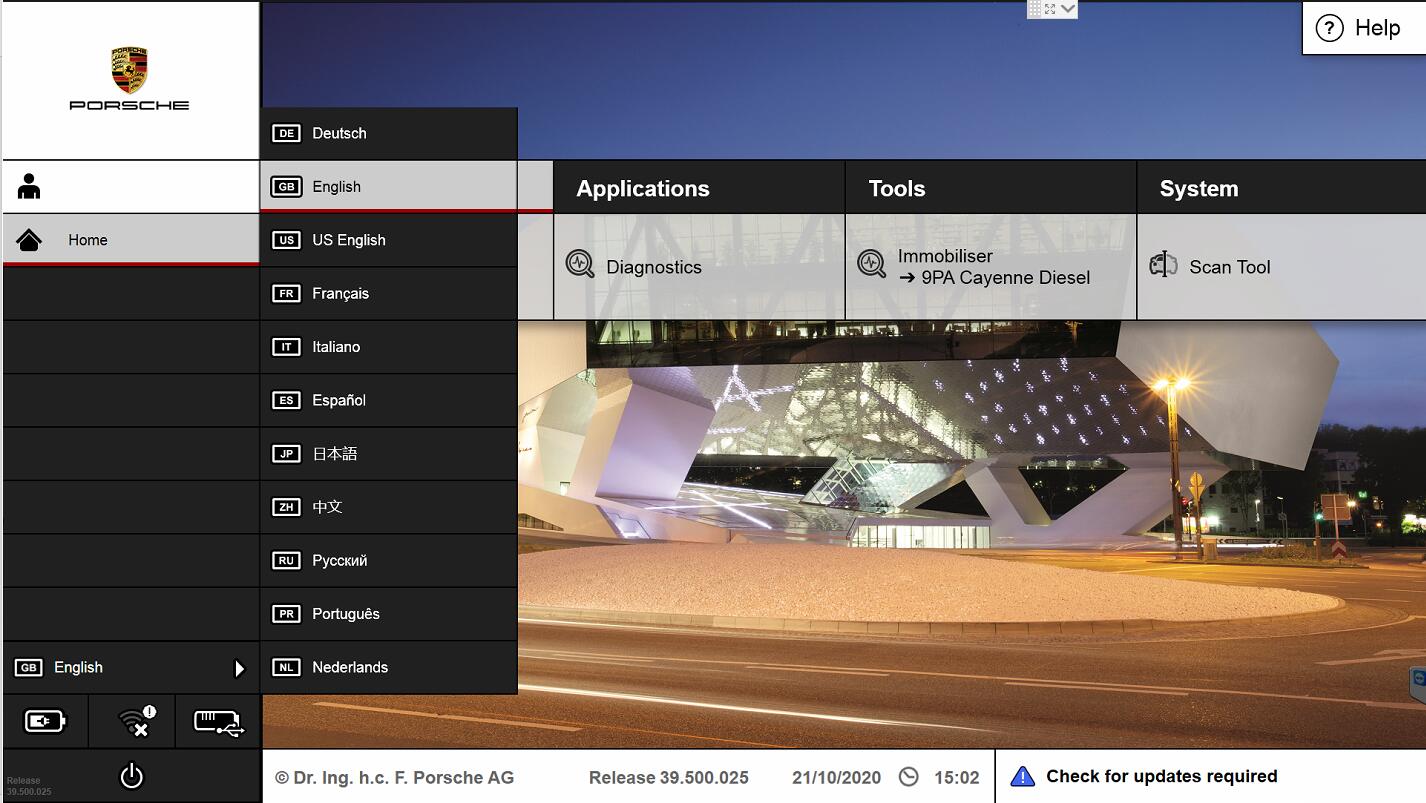Click the Diagnostics magnifier icon
This screenshot has width=1426, height=803.
pyautogui.click(x=580, y=264)
